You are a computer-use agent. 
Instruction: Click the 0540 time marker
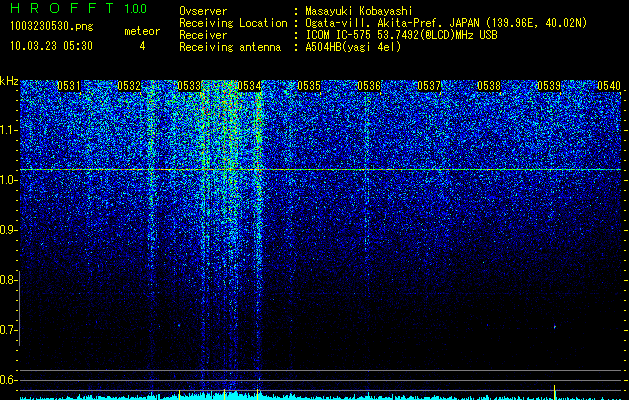(609, 86)
